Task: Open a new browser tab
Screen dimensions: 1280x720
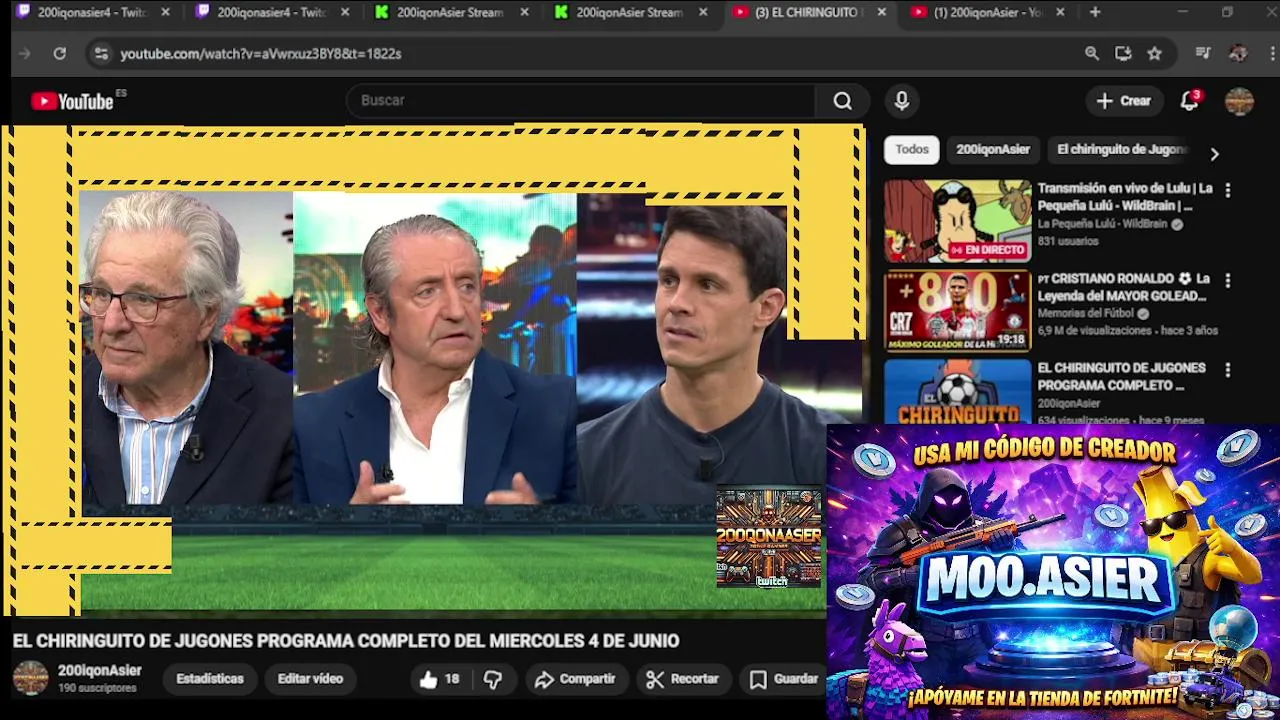Action: [1095, 12]
